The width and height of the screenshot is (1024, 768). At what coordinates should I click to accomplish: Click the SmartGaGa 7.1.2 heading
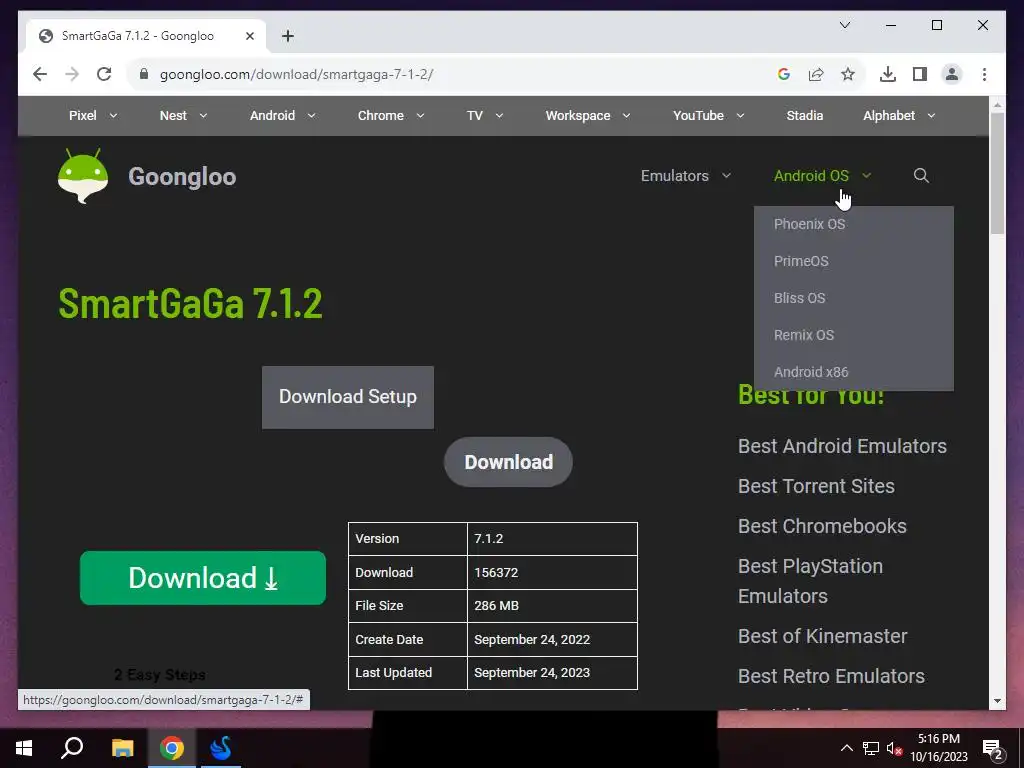(x=190, y=304)
